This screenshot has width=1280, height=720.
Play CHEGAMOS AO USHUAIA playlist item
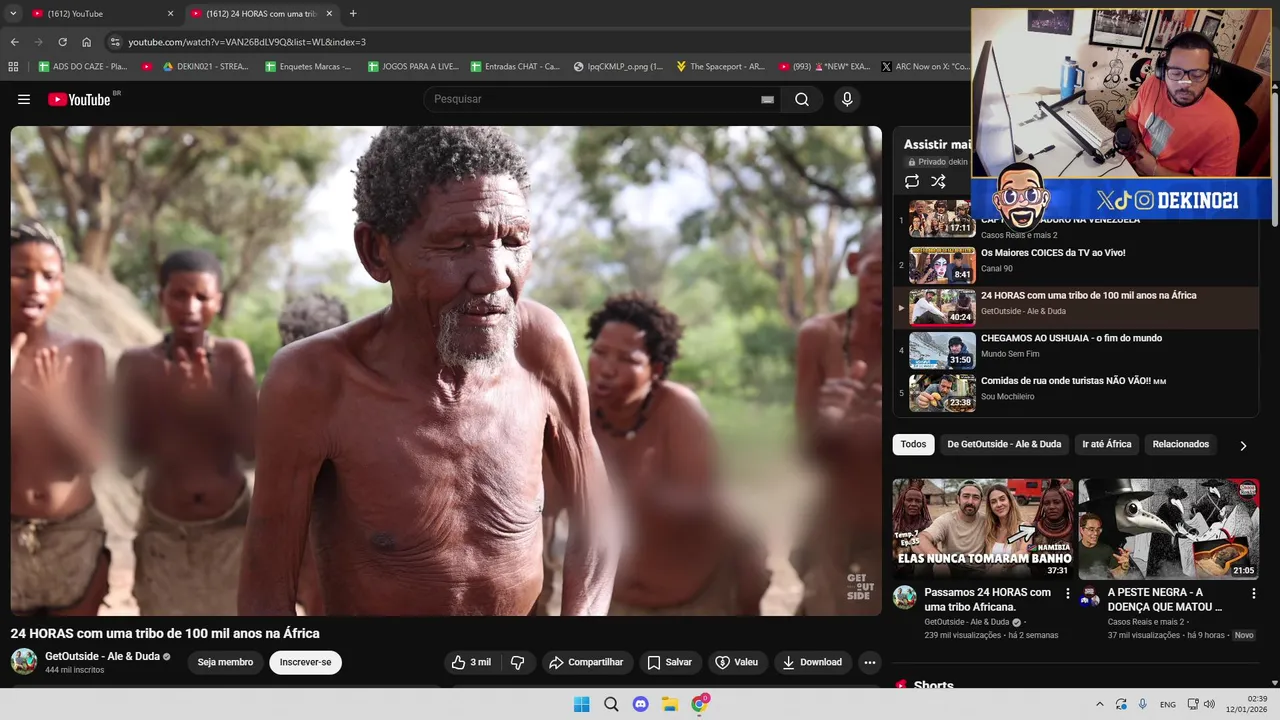click(x=1074, y=350)
